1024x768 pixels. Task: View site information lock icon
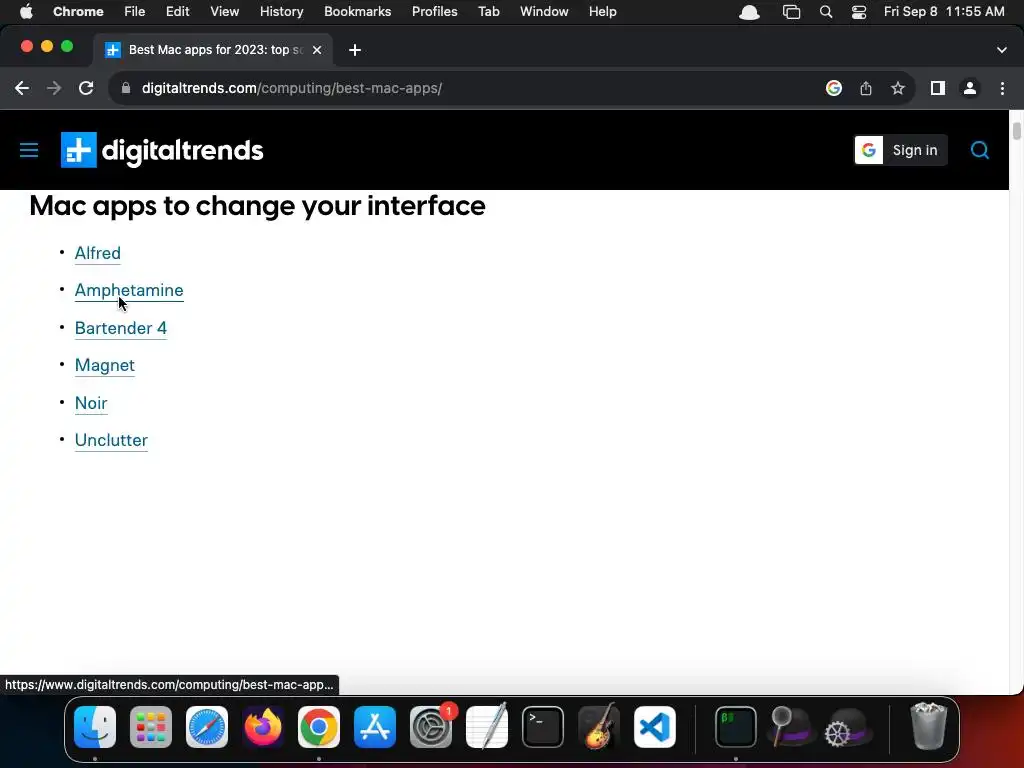coord(126,88)
